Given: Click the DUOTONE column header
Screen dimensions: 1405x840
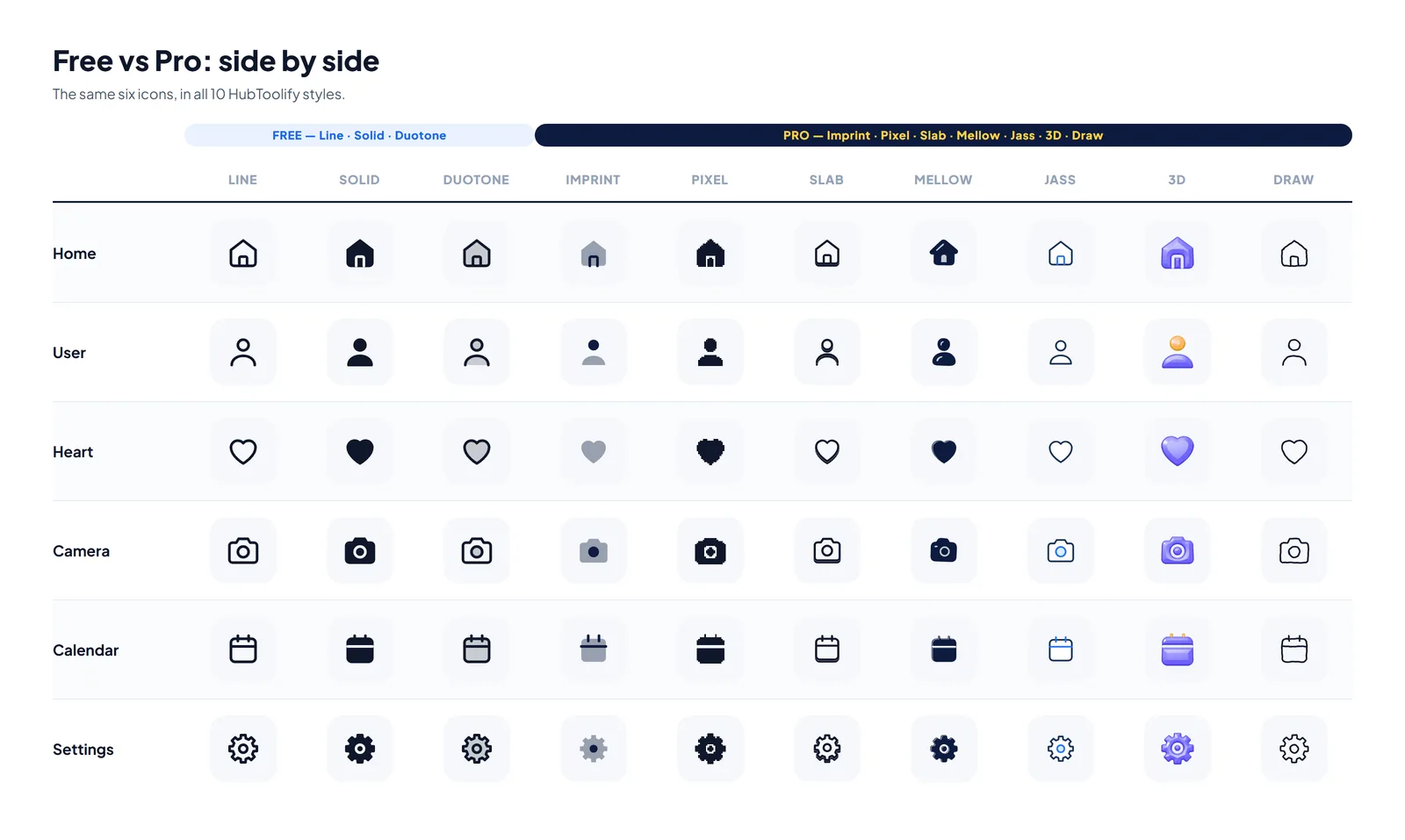Looking at the screenshot, I should 476,180.
